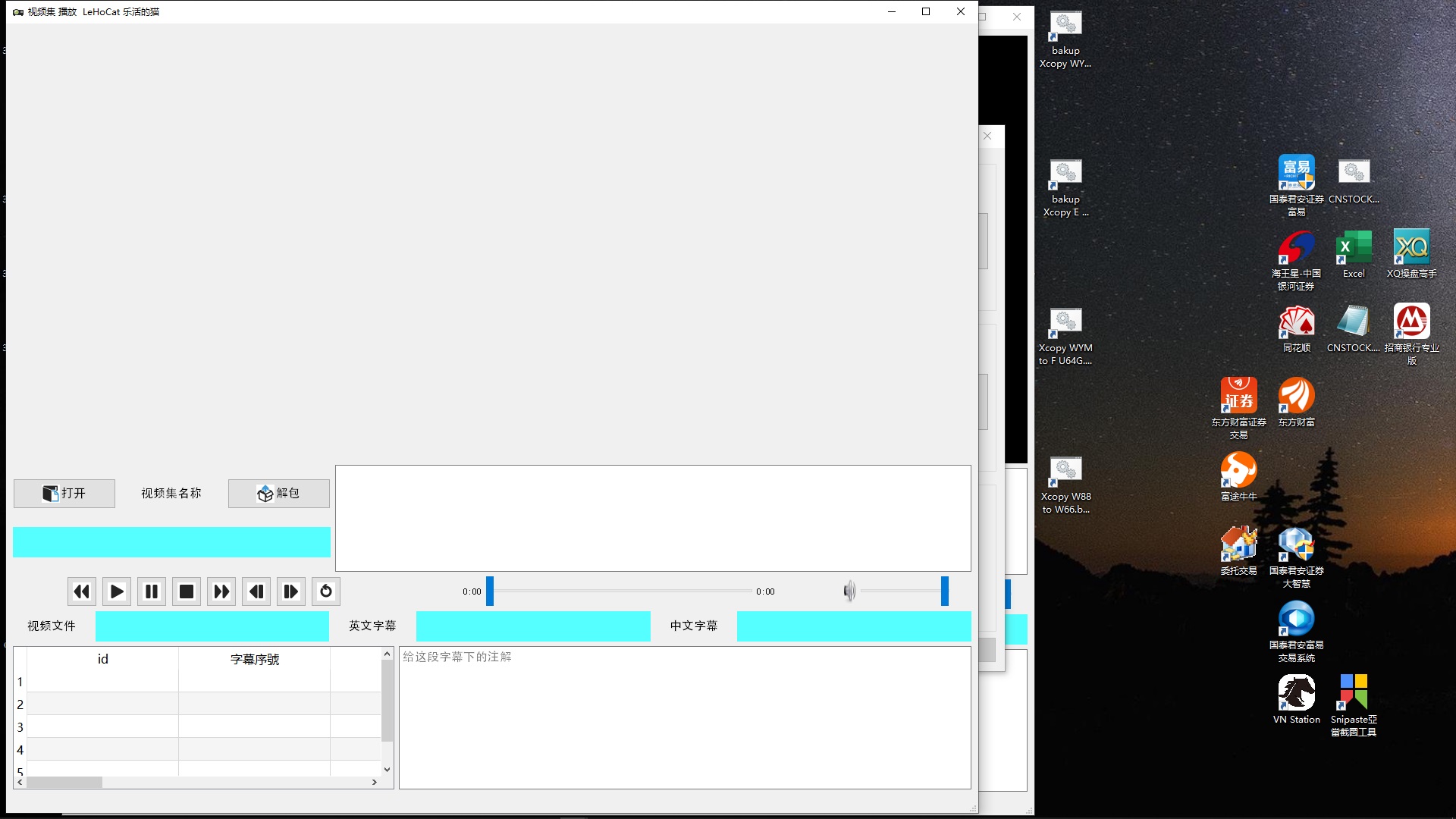Click the subtitle annotation text box
Screen dimensions: 1456x819
[x=685, y=717]
